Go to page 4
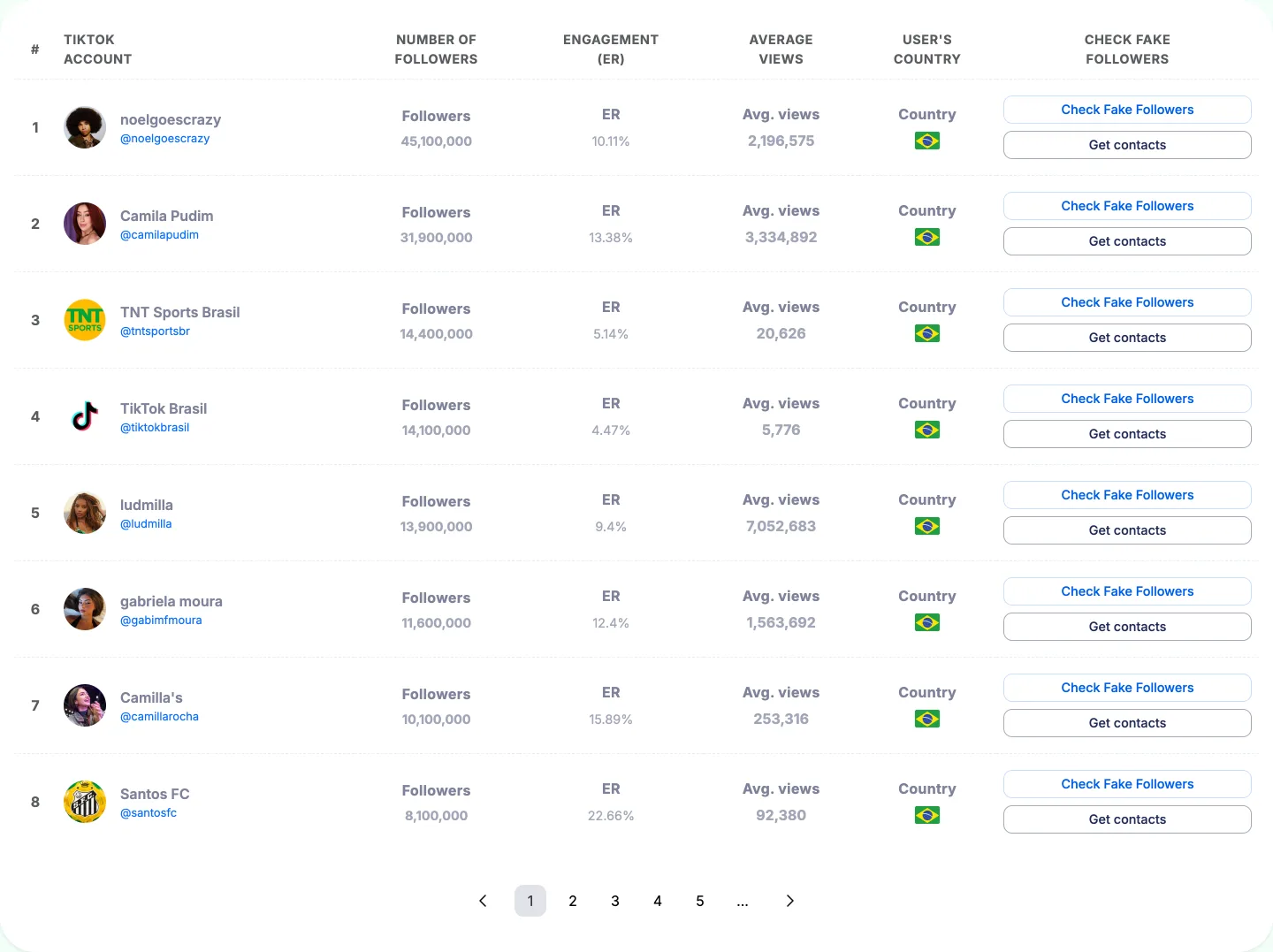The height and width of the screenshot is (952, 1273). 658,901
